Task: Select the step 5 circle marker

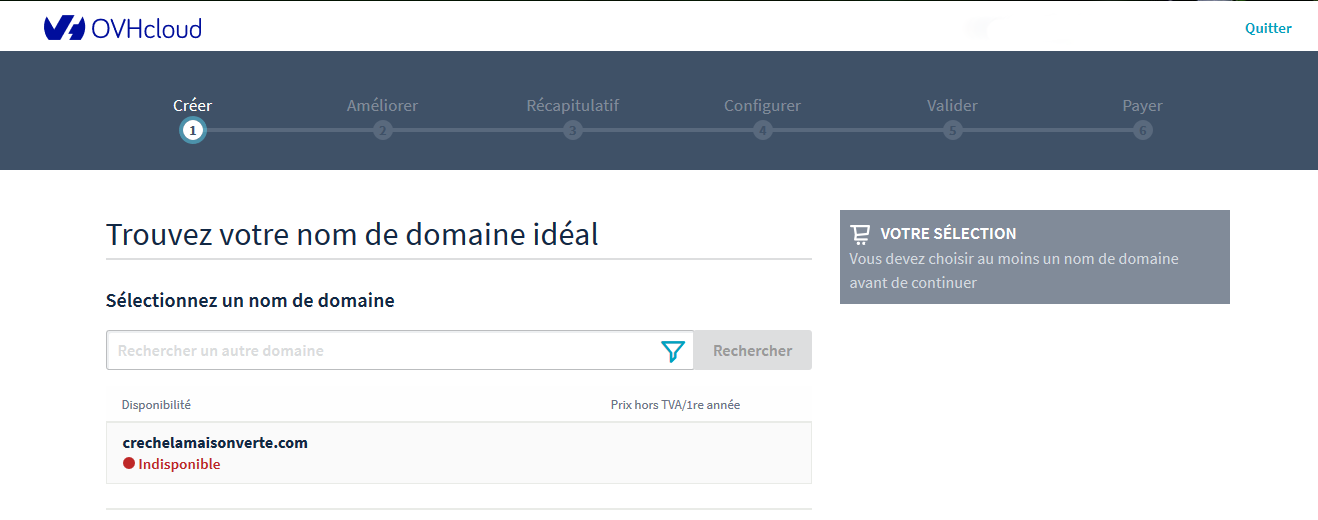Action: click(x=952, y=130)
